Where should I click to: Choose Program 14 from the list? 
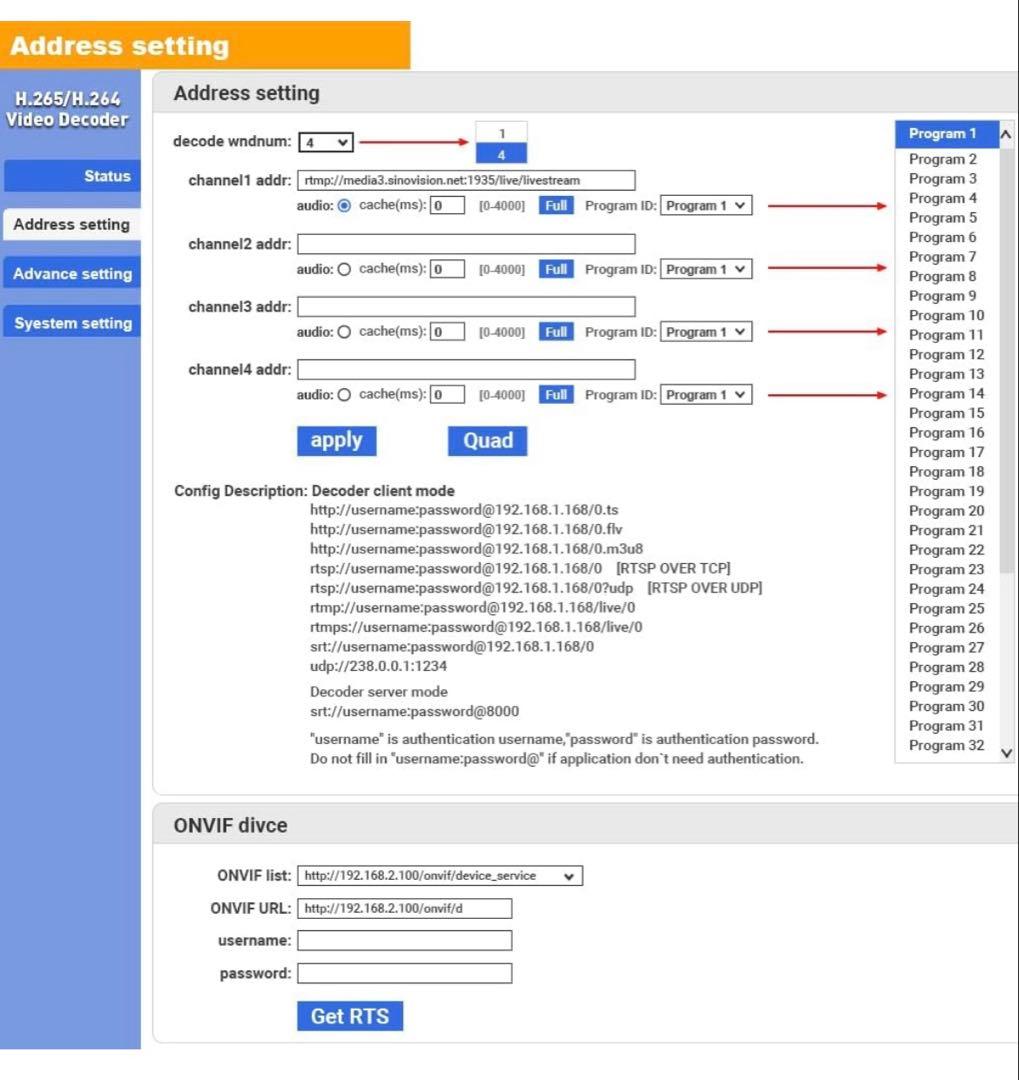click(x=946, y=394)
